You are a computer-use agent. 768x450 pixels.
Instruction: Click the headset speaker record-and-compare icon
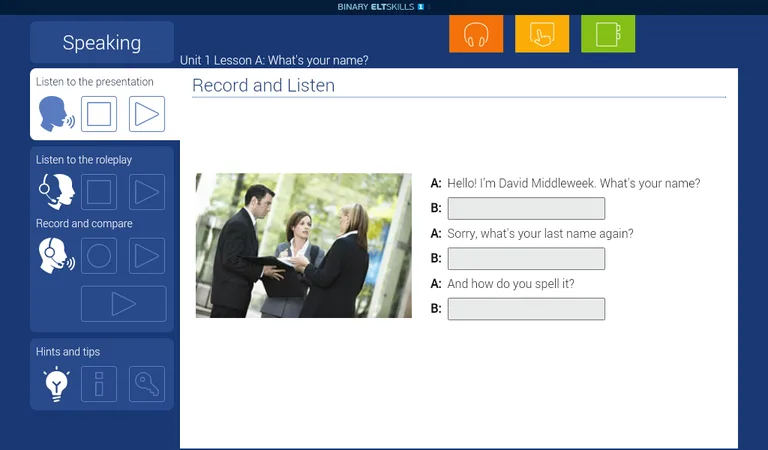pos(56,256)
